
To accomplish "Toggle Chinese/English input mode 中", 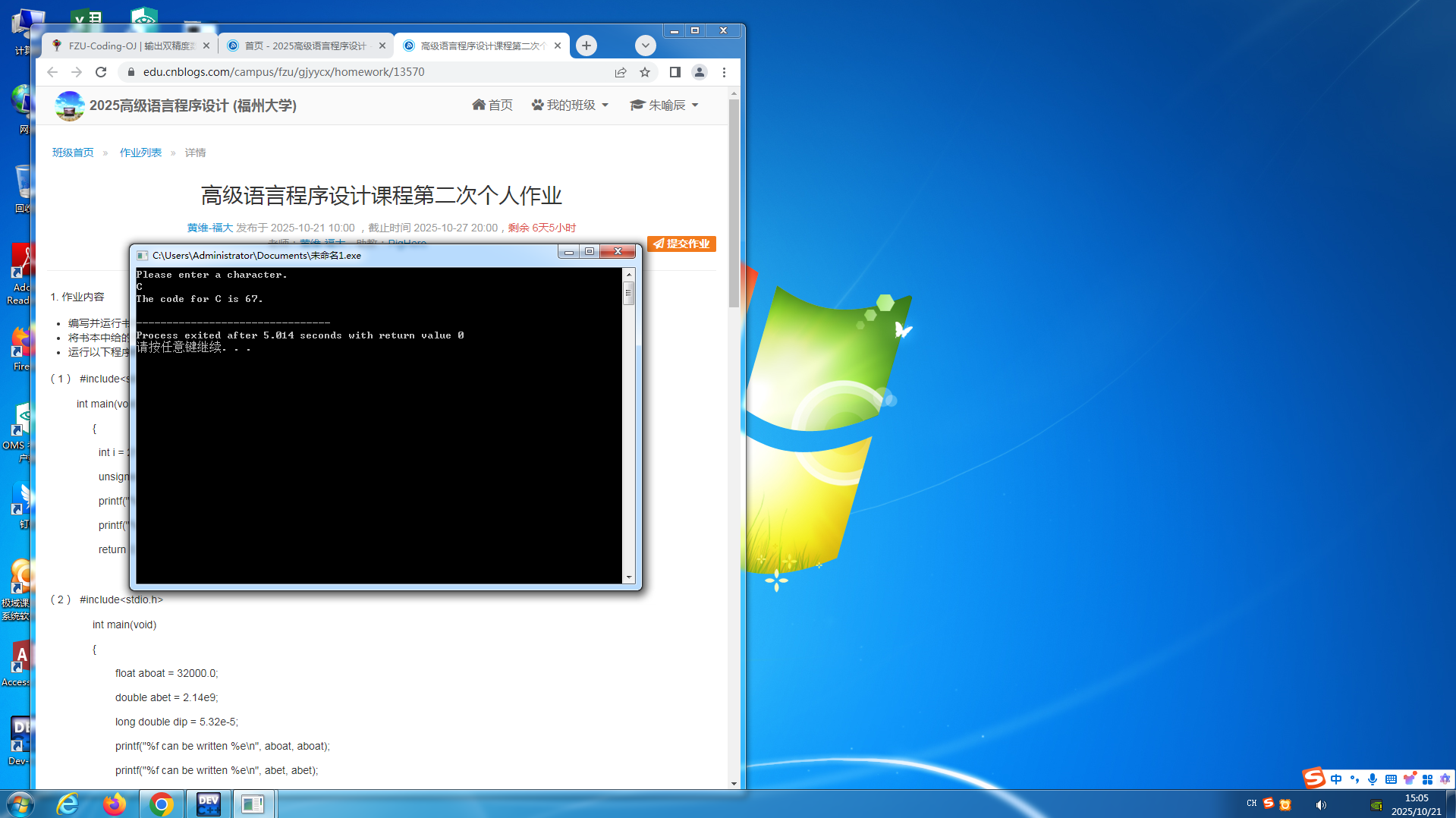I will pos(1336,779).
